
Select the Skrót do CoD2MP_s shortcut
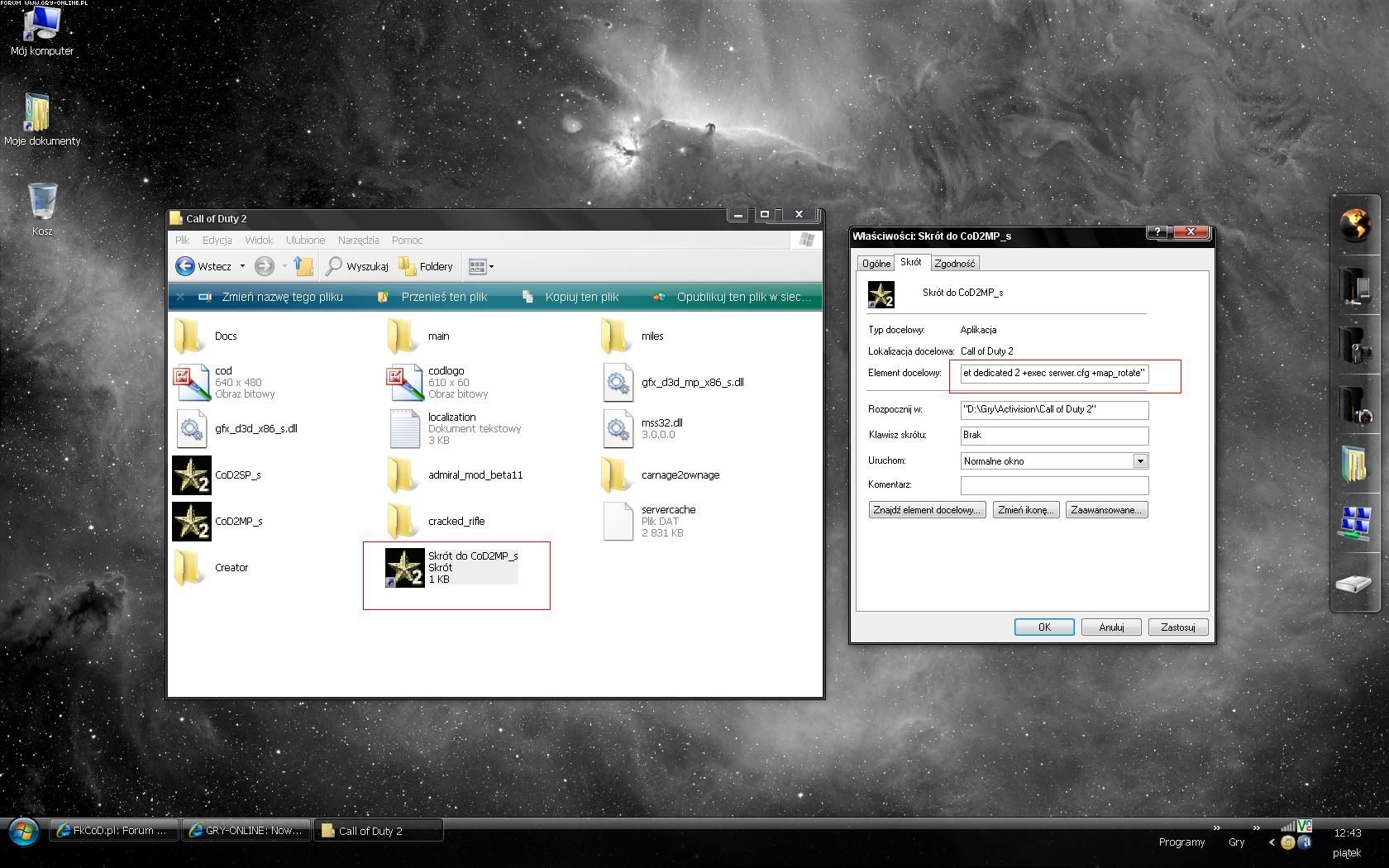pos(451,568)
